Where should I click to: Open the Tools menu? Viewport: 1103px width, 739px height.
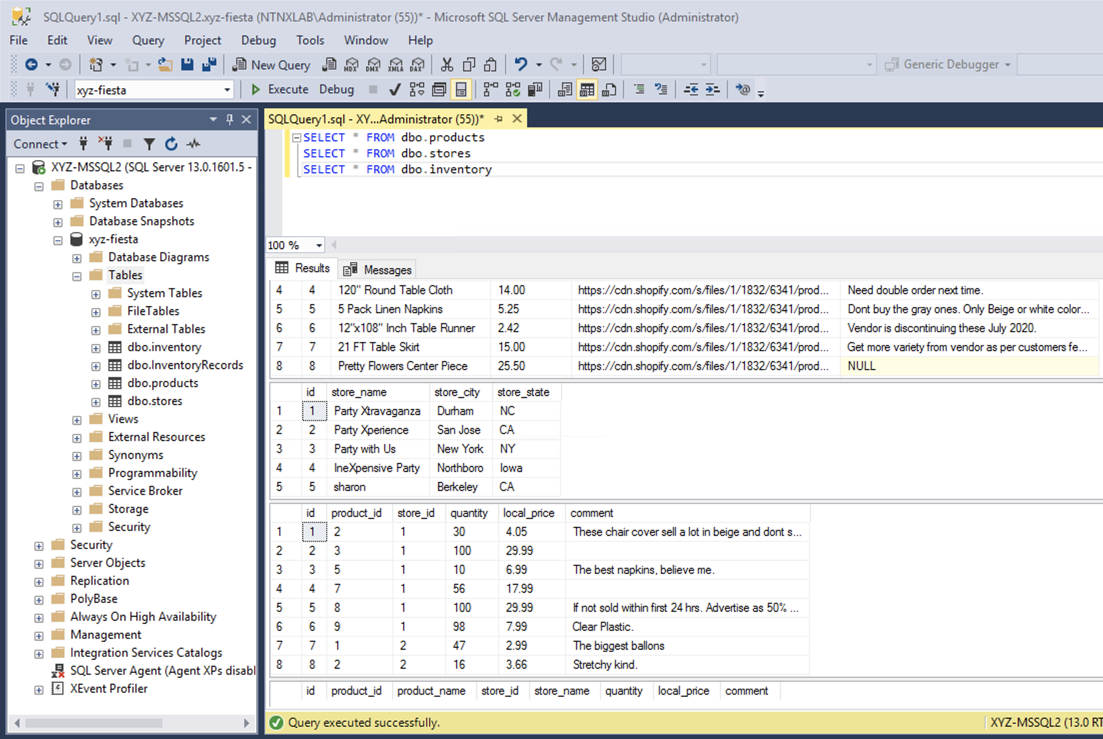(310, 40)
